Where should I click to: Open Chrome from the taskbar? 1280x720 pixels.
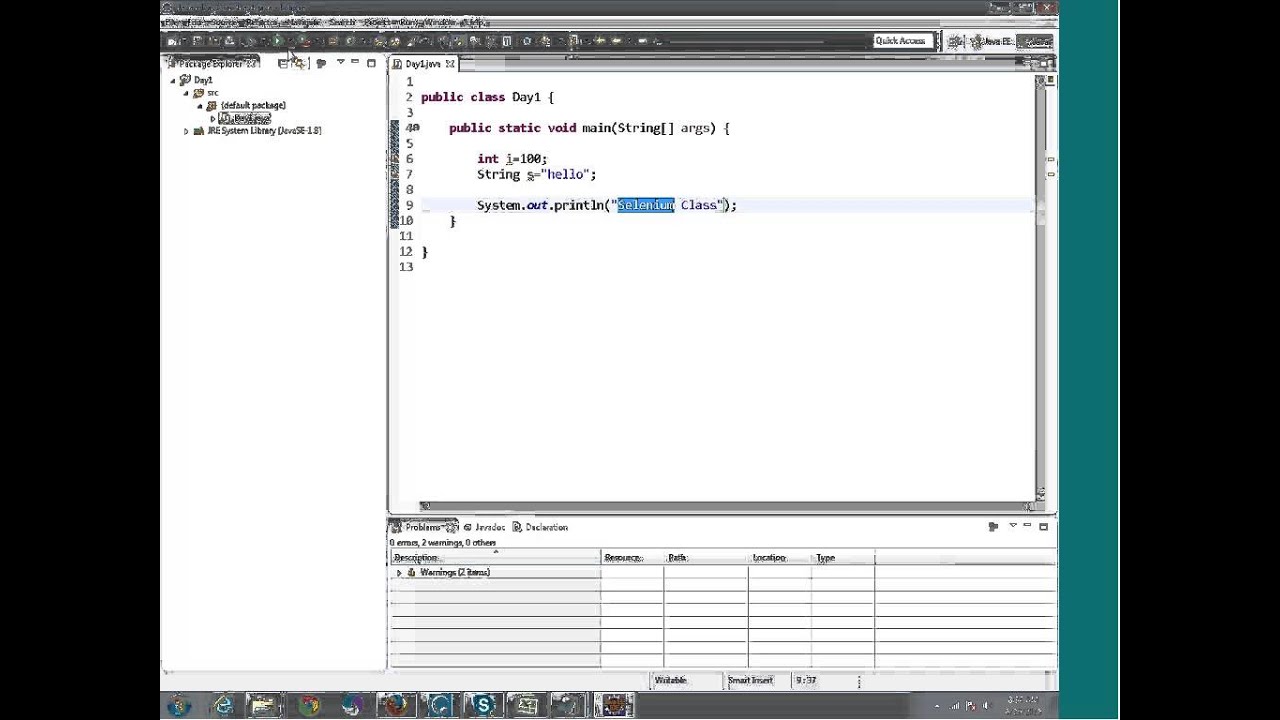coord(309,706)
